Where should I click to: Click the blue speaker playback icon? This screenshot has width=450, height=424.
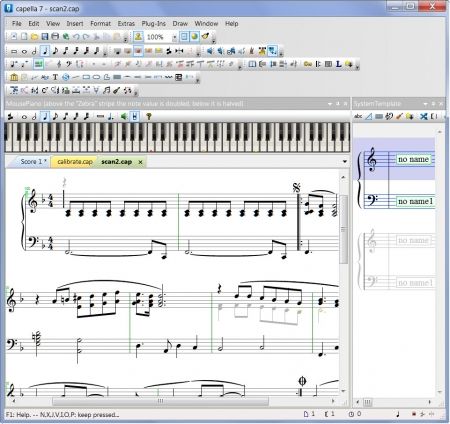[210, 51]
